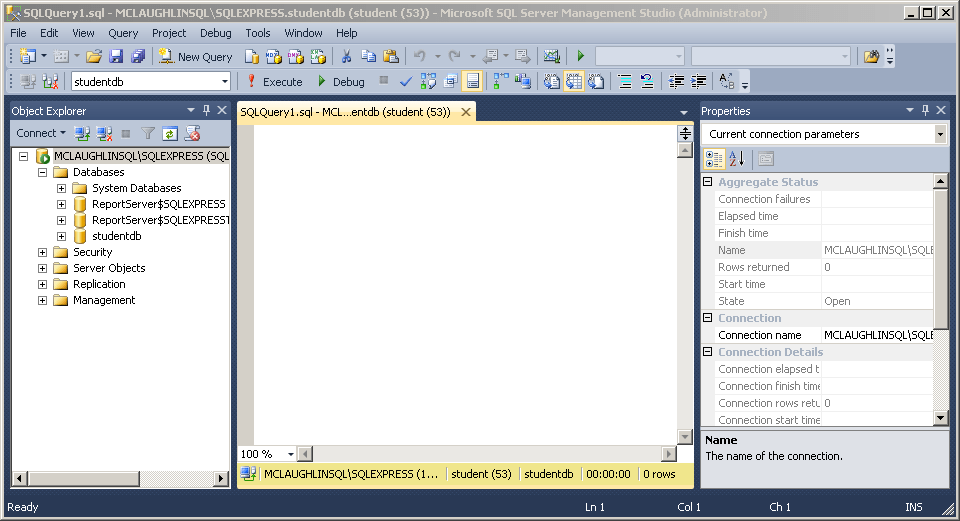
Task: Collapse the Databases folder node
Action: [x=42, y=172]
